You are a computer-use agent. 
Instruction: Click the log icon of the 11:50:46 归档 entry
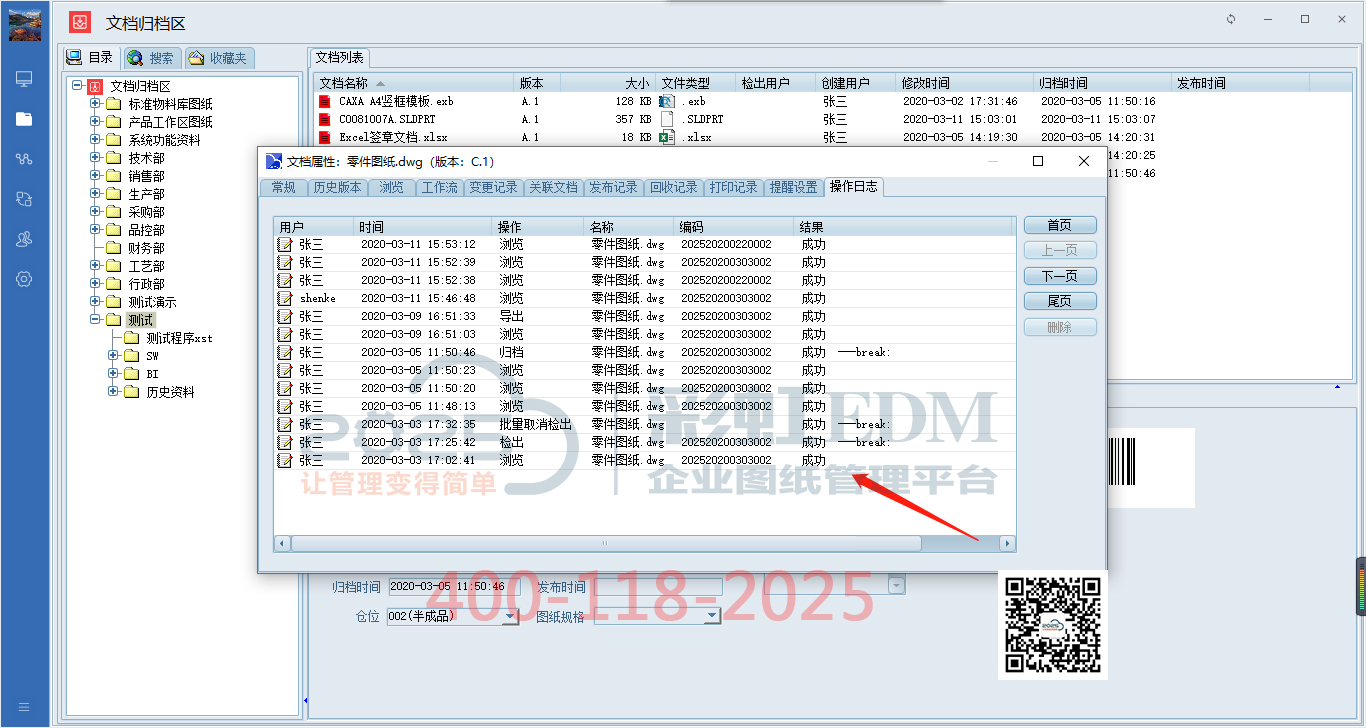coord(285,352)
